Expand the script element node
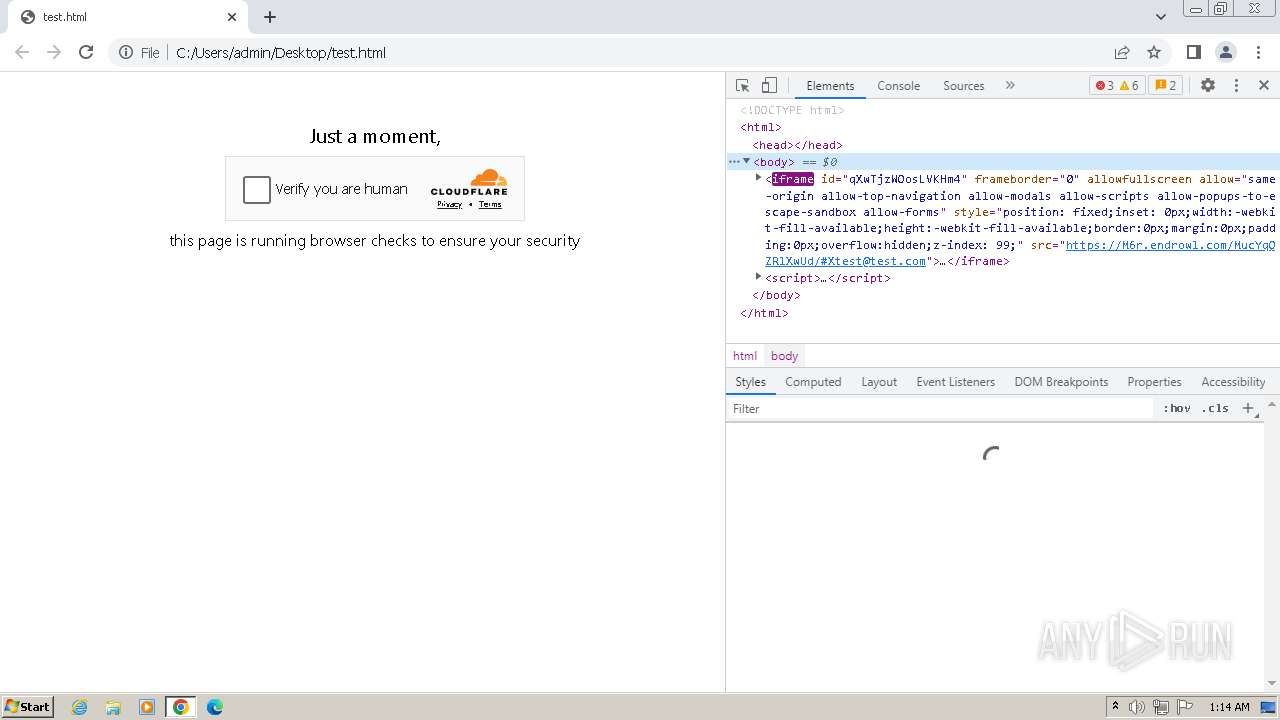 click(x=759, y=277)
